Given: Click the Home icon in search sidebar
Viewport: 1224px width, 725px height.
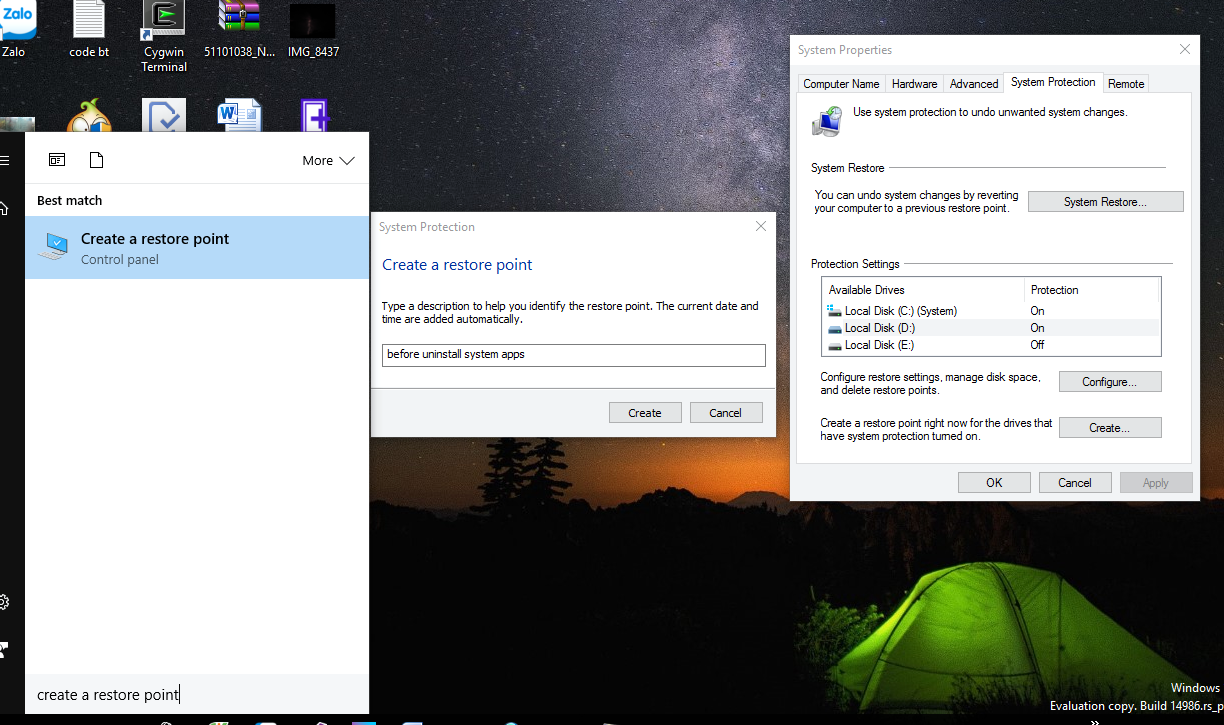Looking at the screenshot, I should pos(4,207).
